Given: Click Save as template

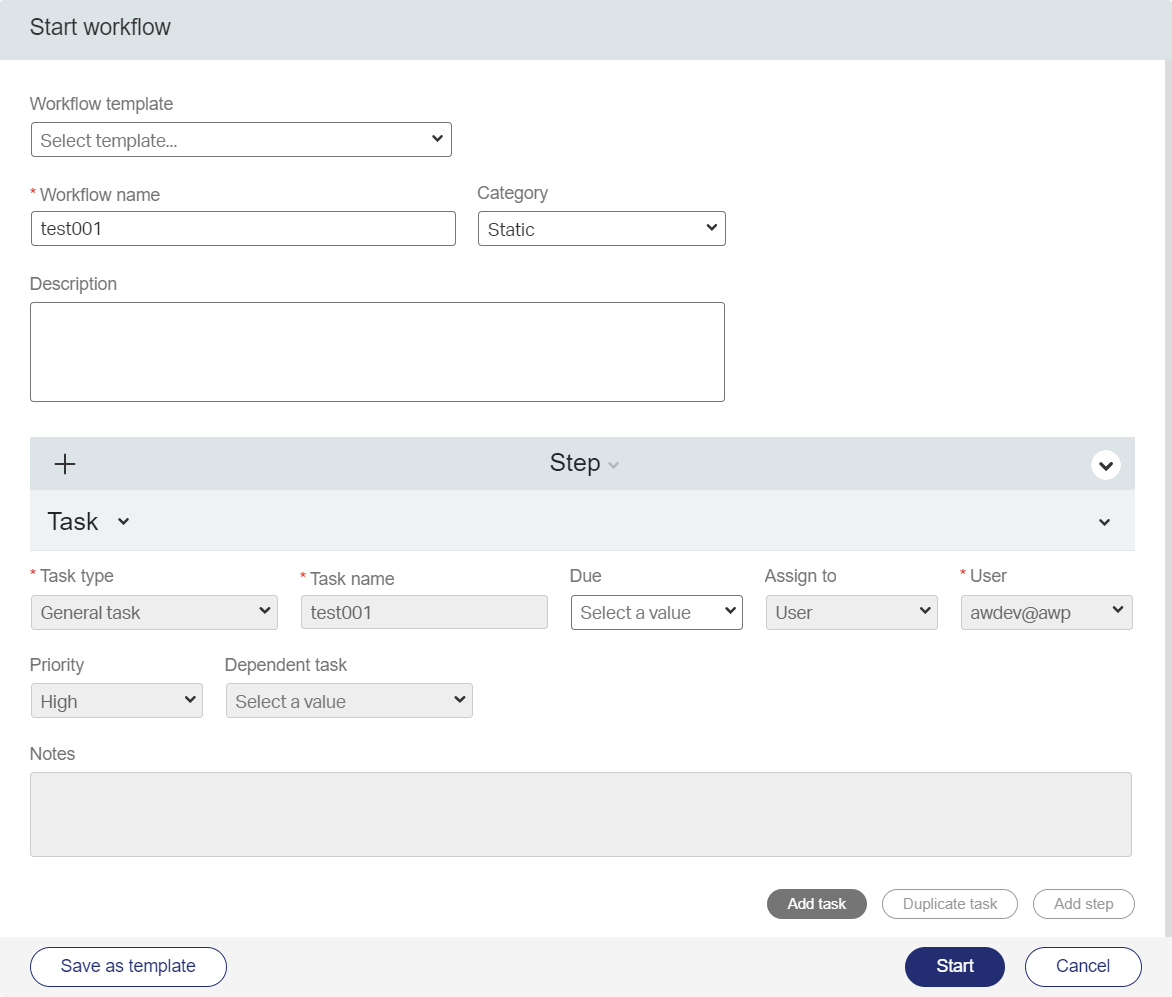Looking at the screenshot, I should 128,966.
